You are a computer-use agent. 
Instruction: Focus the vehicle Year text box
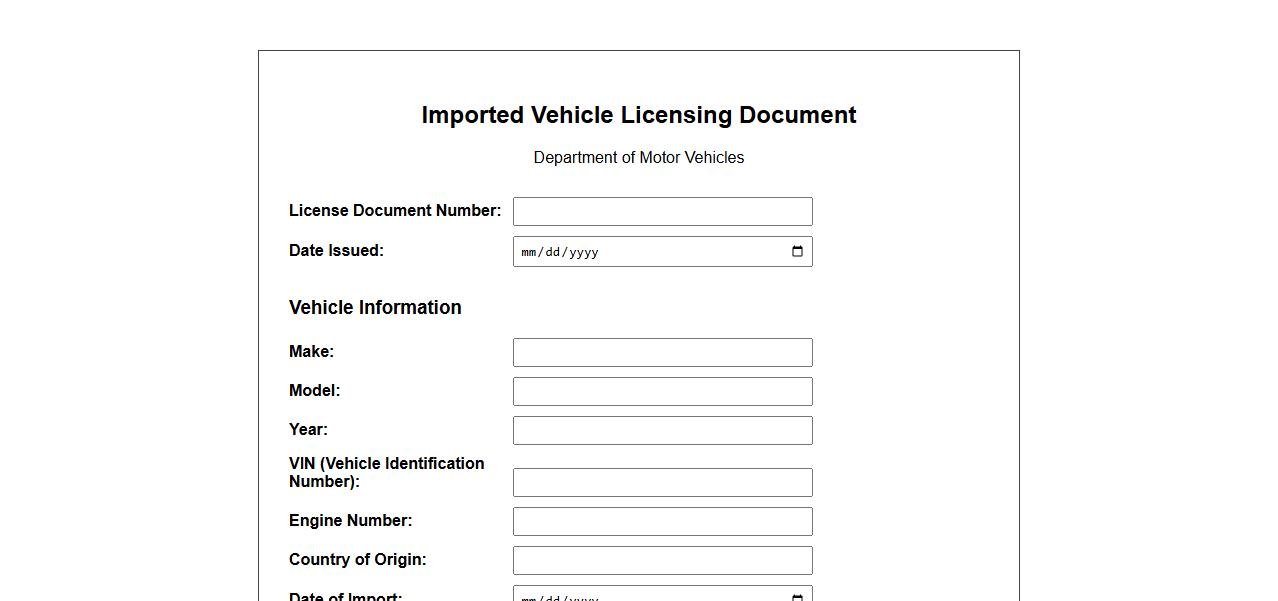point(662,431)
